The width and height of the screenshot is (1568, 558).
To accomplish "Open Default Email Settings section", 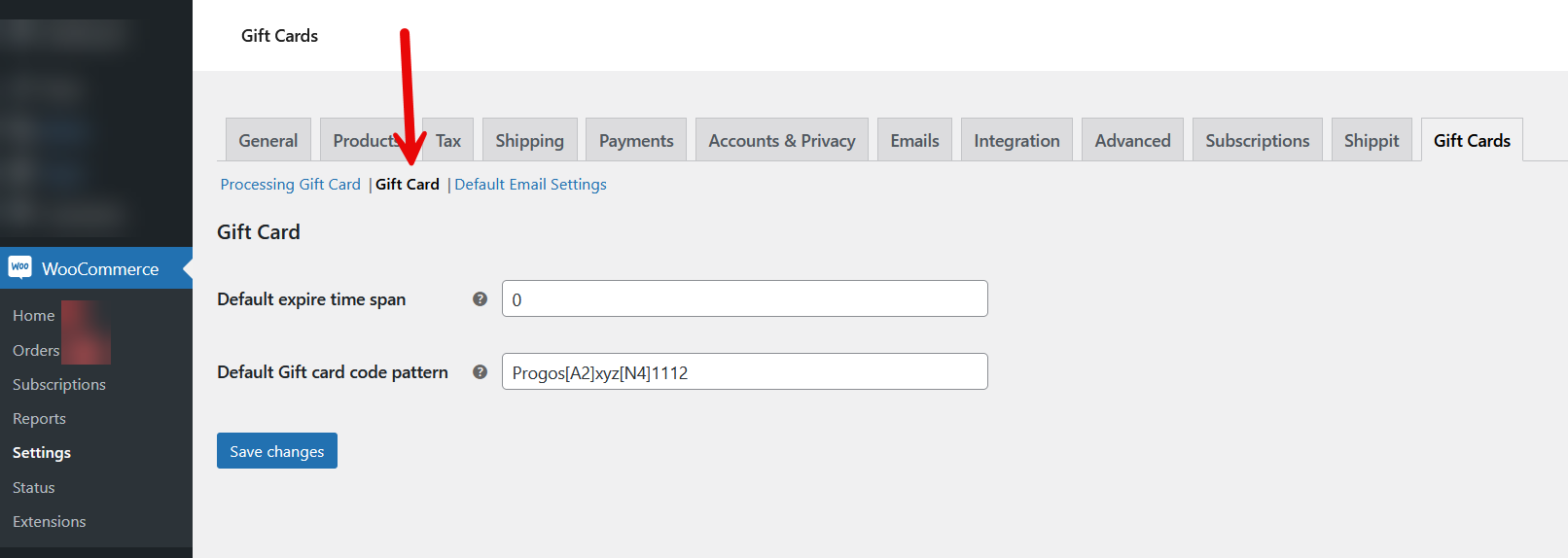I will coord(530,185).
